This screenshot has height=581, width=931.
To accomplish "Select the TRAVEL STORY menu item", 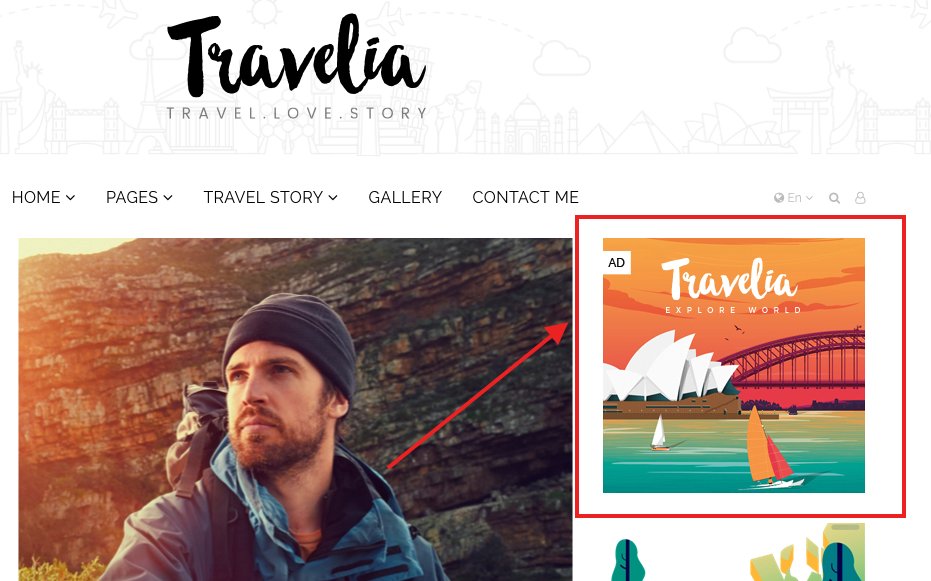I will point(263,198).
